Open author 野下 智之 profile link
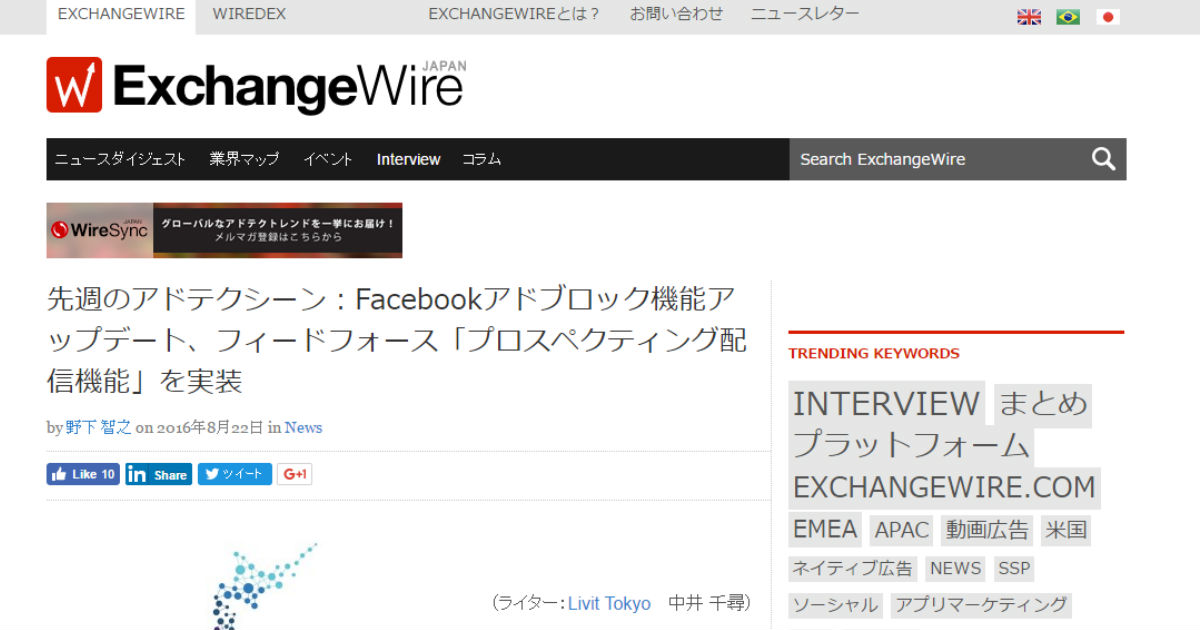Viewport: 1200px width, 630px height. [x=98, y=427]
